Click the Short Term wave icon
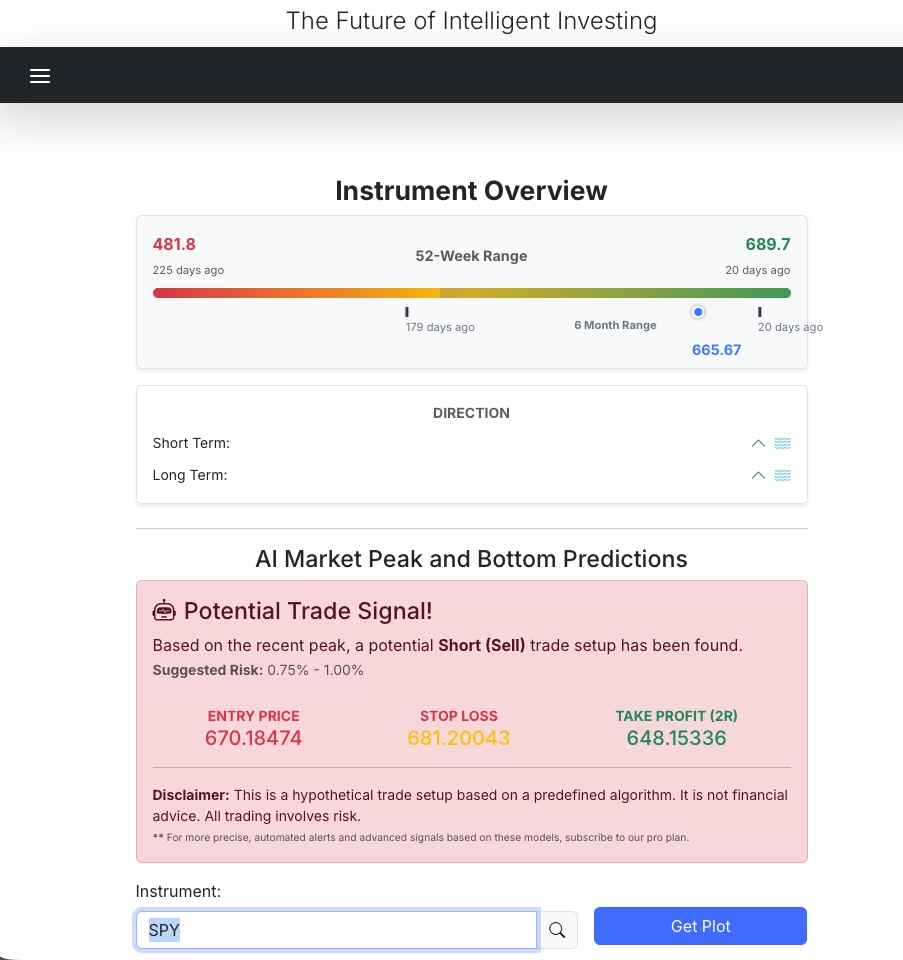 (782, 443)
